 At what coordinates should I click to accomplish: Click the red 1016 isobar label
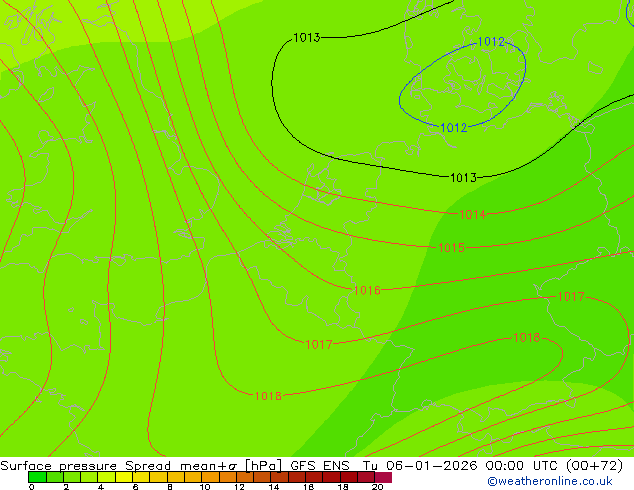[367, 290]
